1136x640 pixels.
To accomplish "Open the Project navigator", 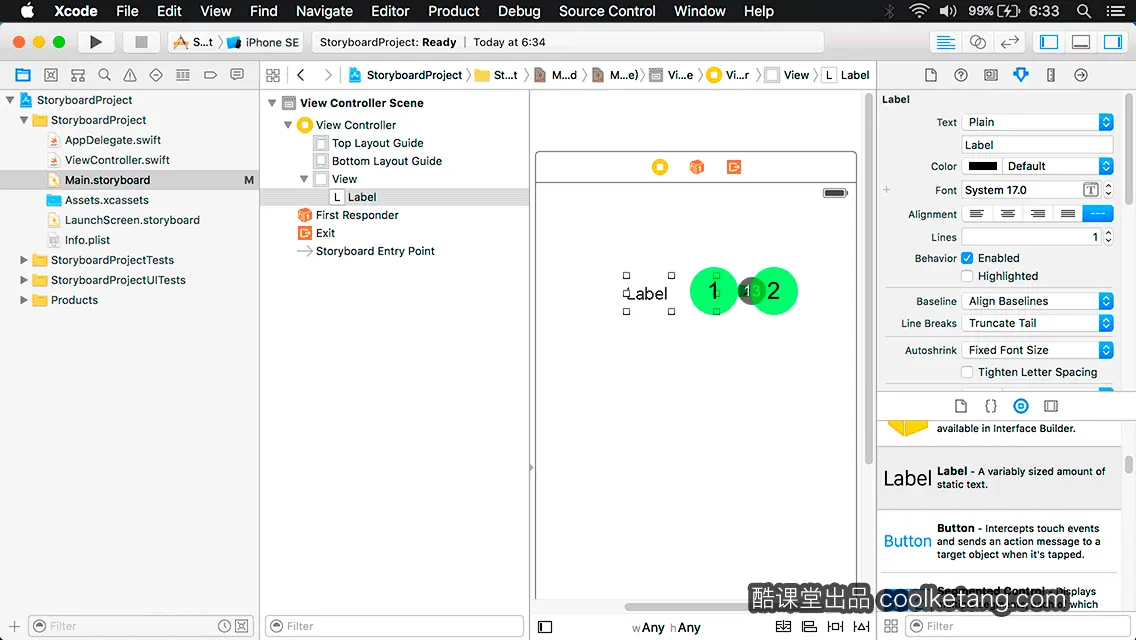I will [23, 75].
